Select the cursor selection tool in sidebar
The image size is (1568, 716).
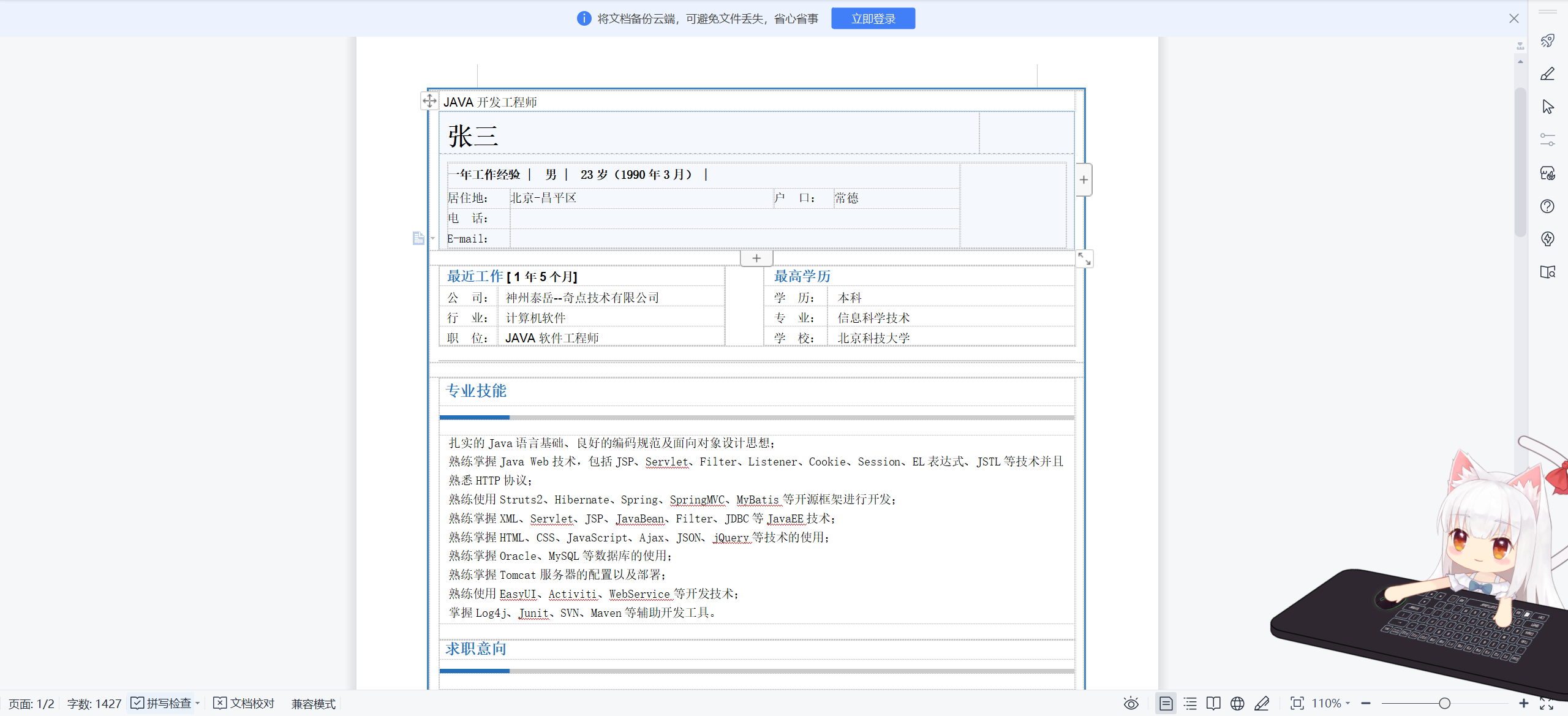[x=1548, y=107]
